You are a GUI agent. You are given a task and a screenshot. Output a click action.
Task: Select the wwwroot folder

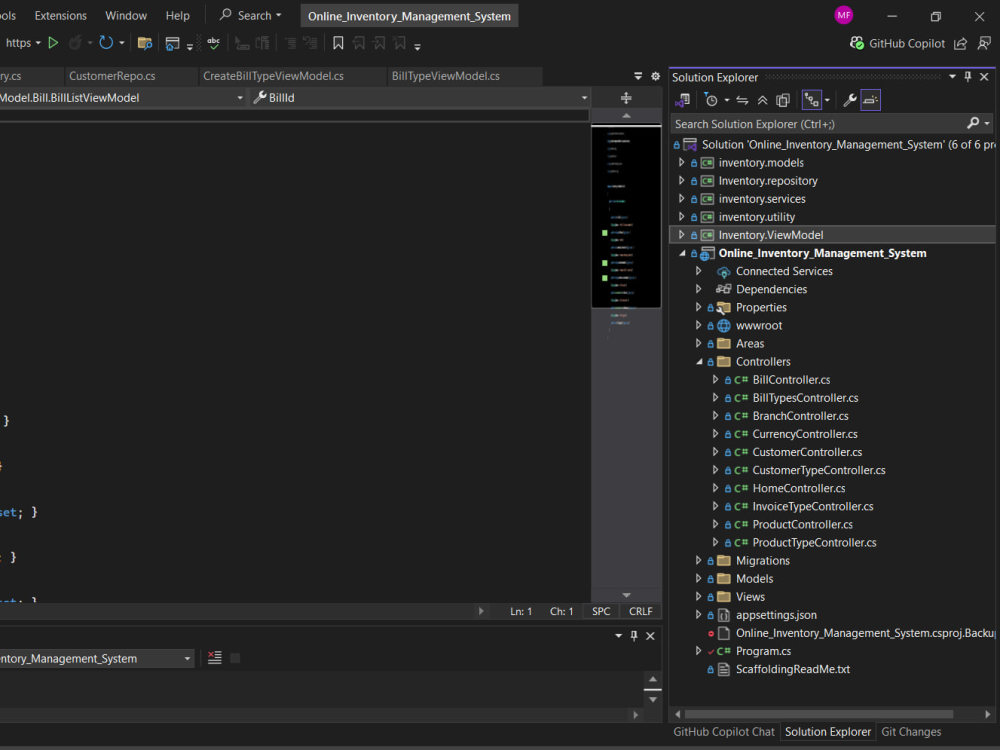(758, 325)
